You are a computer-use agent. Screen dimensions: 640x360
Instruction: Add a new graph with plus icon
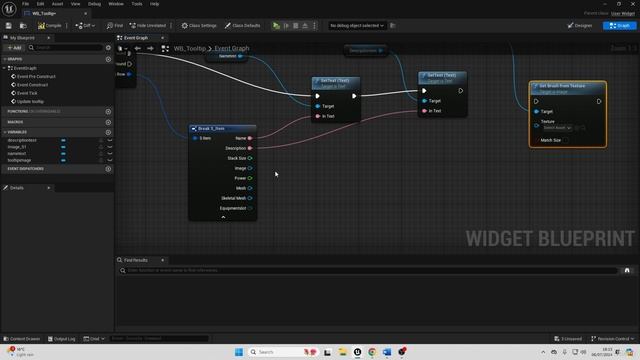click(x=108, y=59)
